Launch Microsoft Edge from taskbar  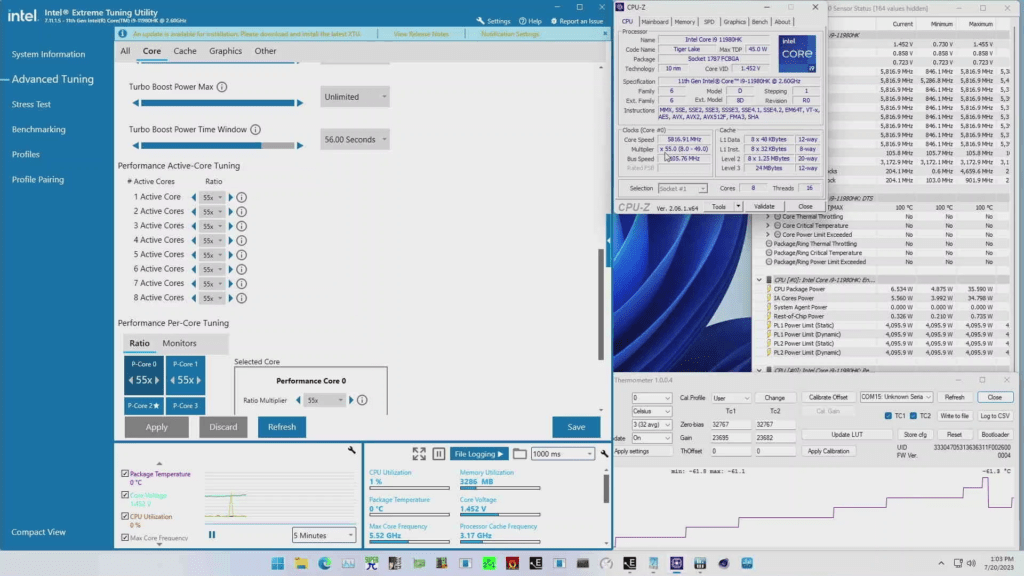pyautogui.click(x=325, y=563)
